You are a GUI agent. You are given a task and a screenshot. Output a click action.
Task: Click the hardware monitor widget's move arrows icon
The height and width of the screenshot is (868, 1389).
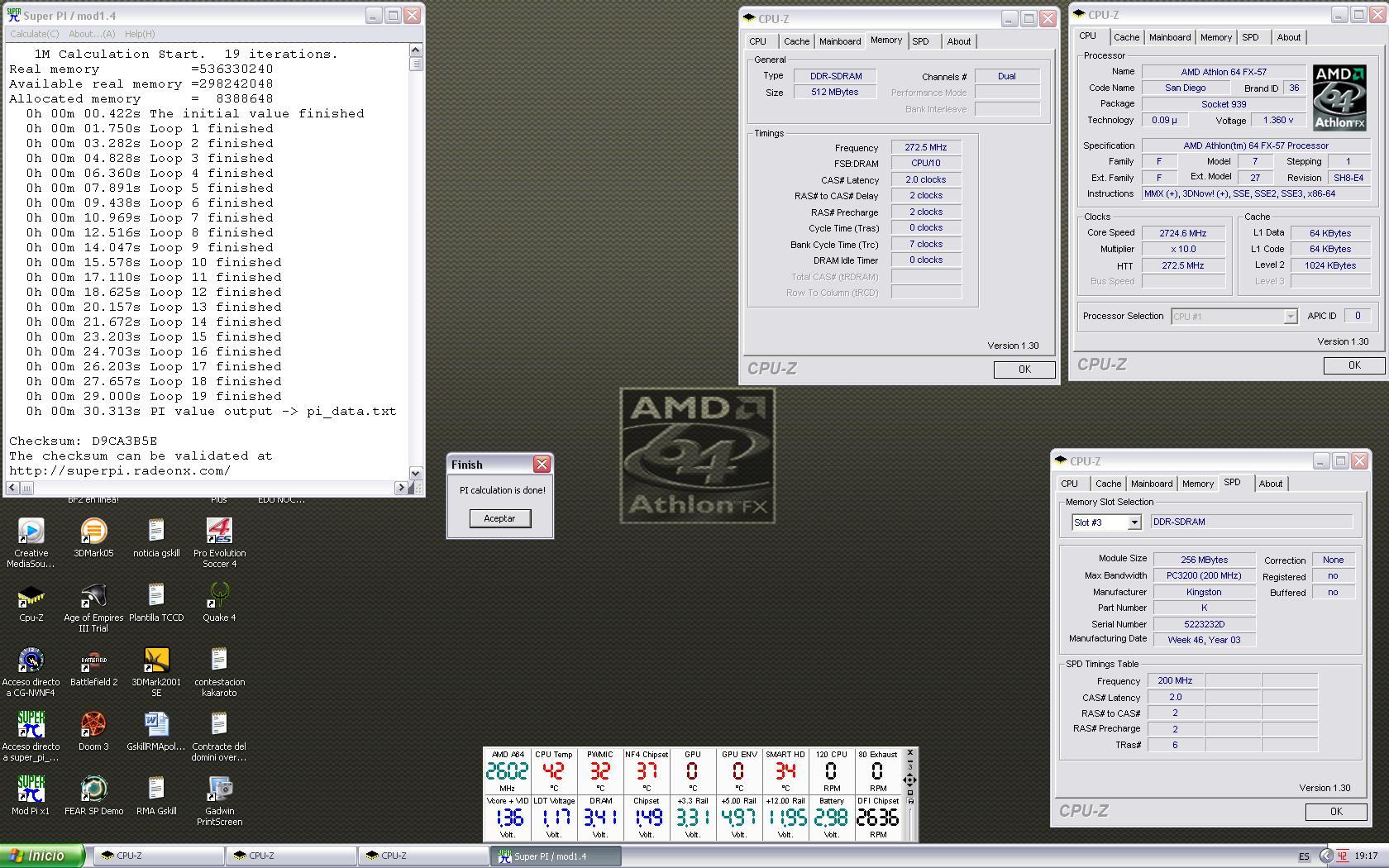(x=909, y=780)
